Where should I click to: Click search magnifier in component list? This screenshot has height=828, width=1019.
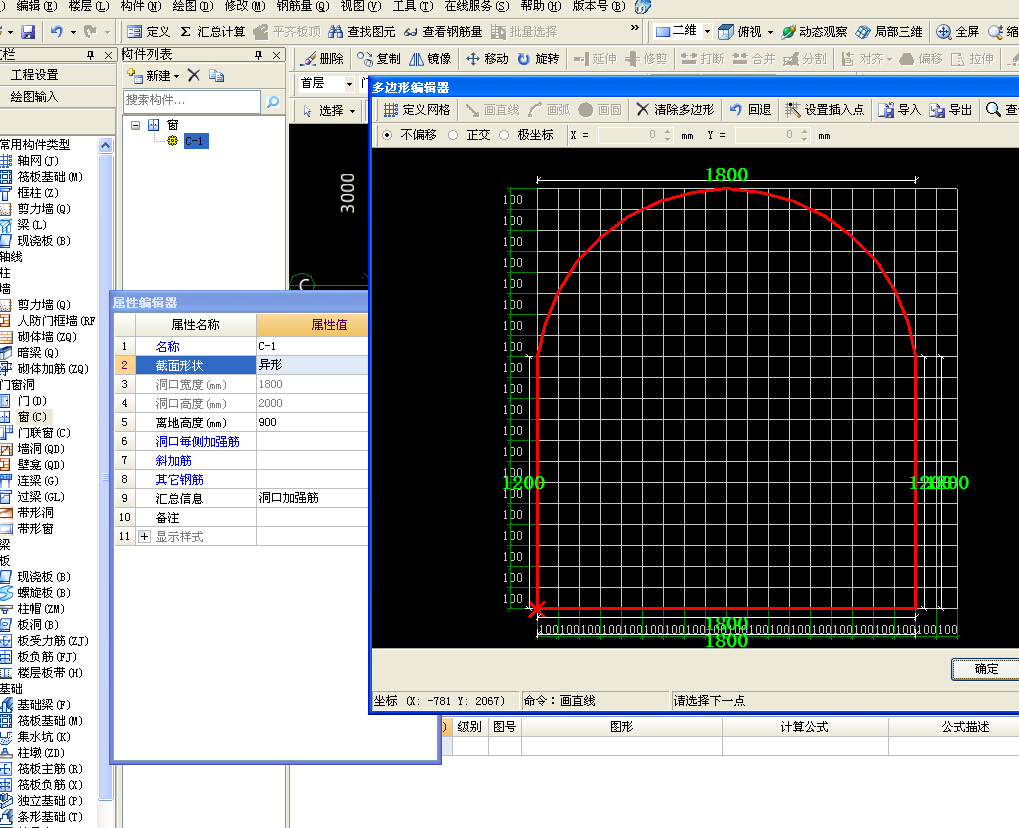point(273,101)
